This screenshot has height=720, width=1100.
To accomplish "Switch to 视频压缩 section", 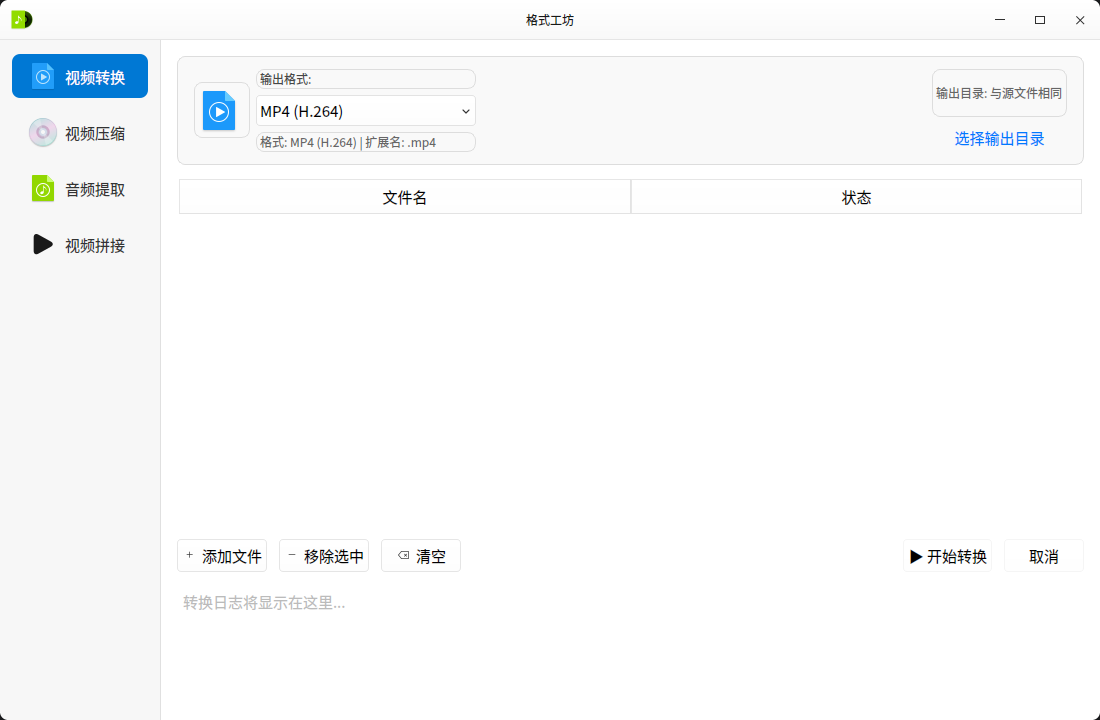I will 80,133.
